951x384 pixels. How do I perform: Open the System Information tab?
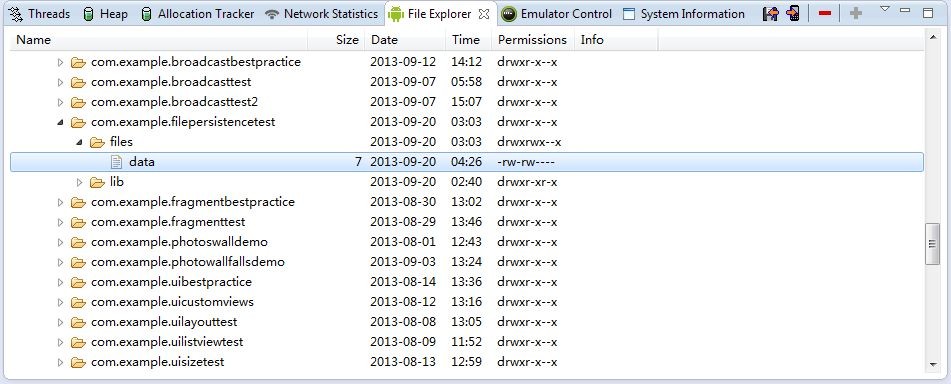(x=684, y=13)
